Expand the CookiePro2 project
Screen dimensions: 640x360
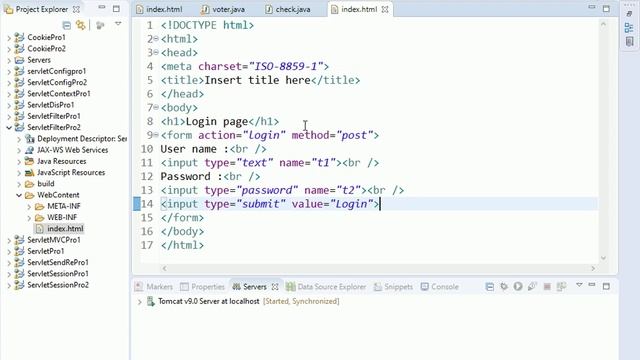pyautogui.click(x=9, y=49)
